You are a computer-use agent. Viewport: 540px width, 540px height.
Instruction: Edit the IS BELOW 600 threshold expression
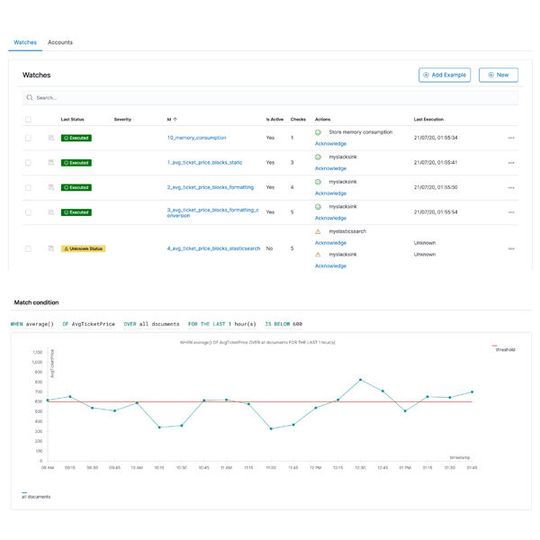[x=284, y=324]
